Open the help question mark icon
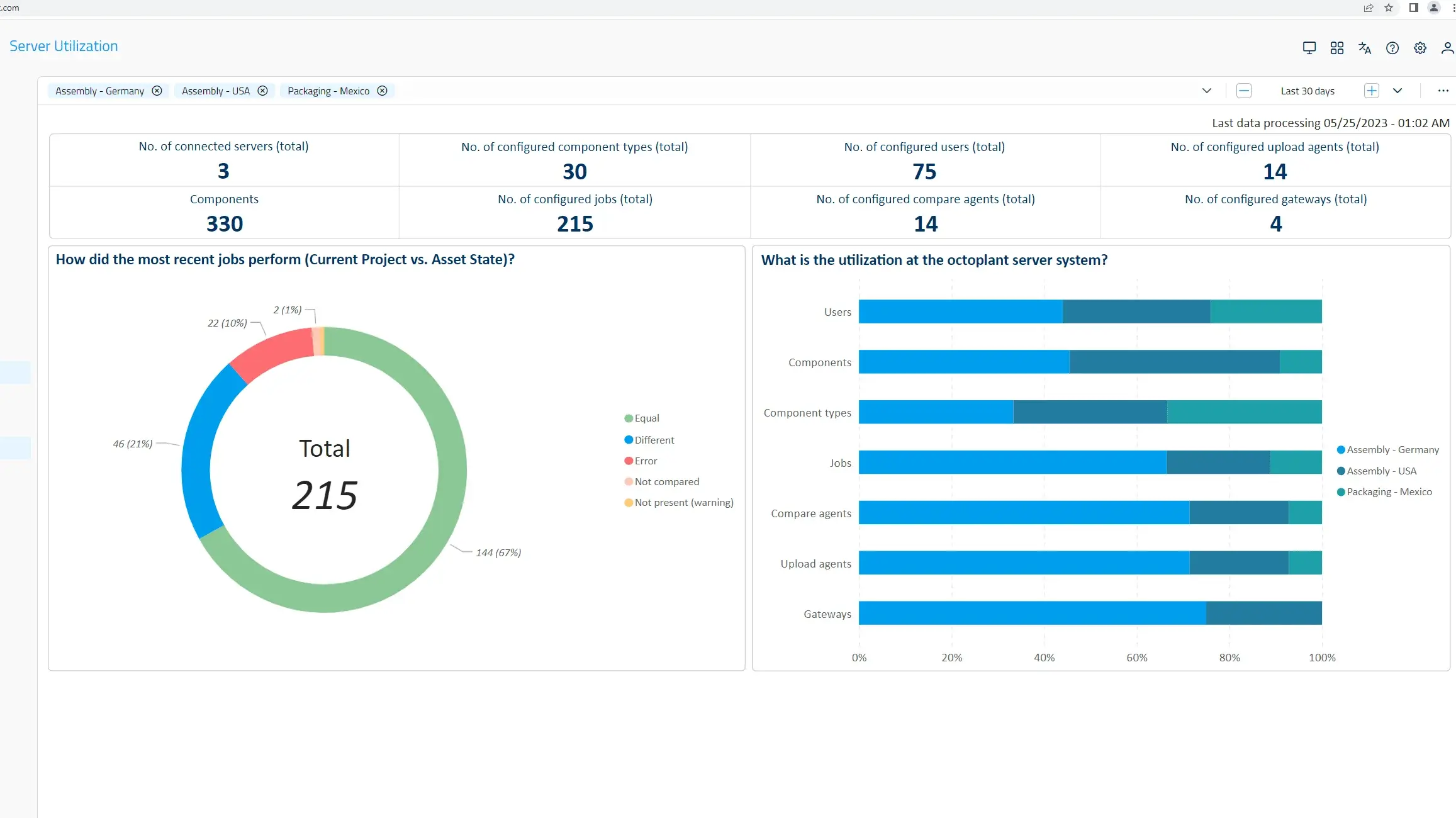The height and width of the screenshot is (818, 1456). pos(1392,48)
